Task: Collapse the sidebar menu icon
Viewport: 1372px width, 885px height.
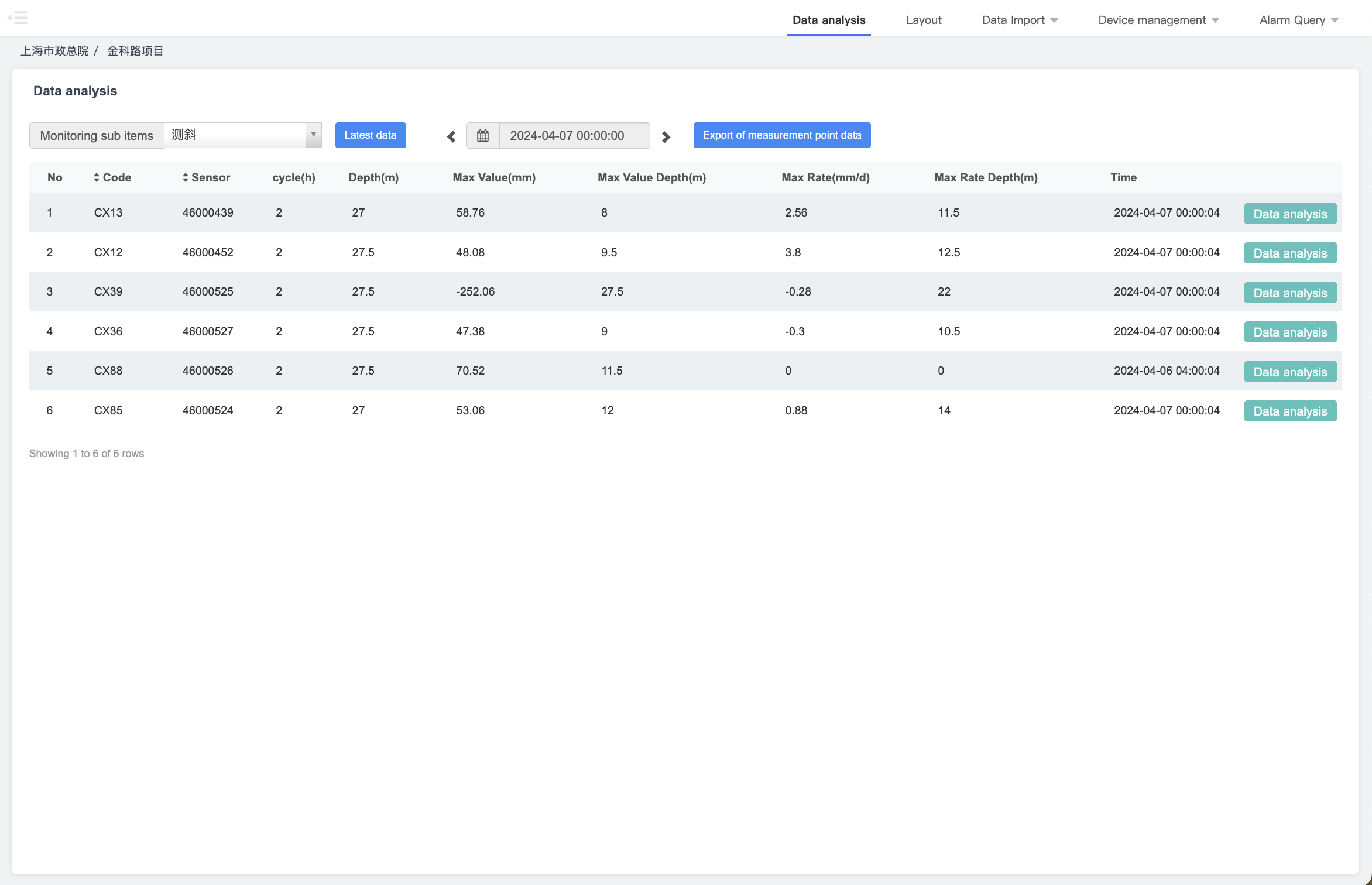Action: tap(18, 18)
